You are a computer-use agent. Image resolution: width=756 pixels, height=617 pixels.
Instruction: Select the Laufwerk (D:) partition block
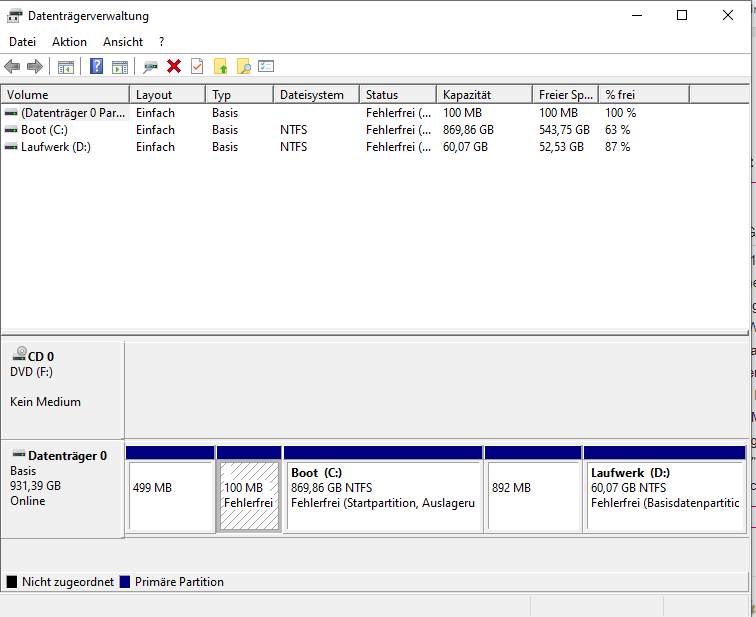click(x=665, y=489)
